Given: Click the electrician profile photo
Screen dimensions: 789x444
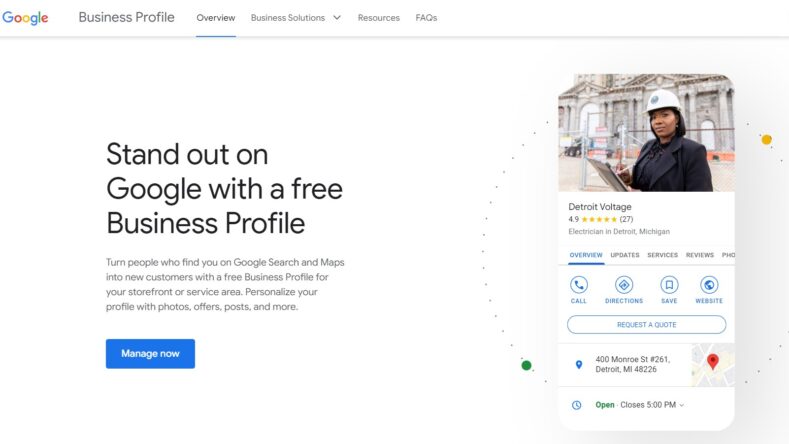Looking at the screenshot, I should (x=646, y=132).
